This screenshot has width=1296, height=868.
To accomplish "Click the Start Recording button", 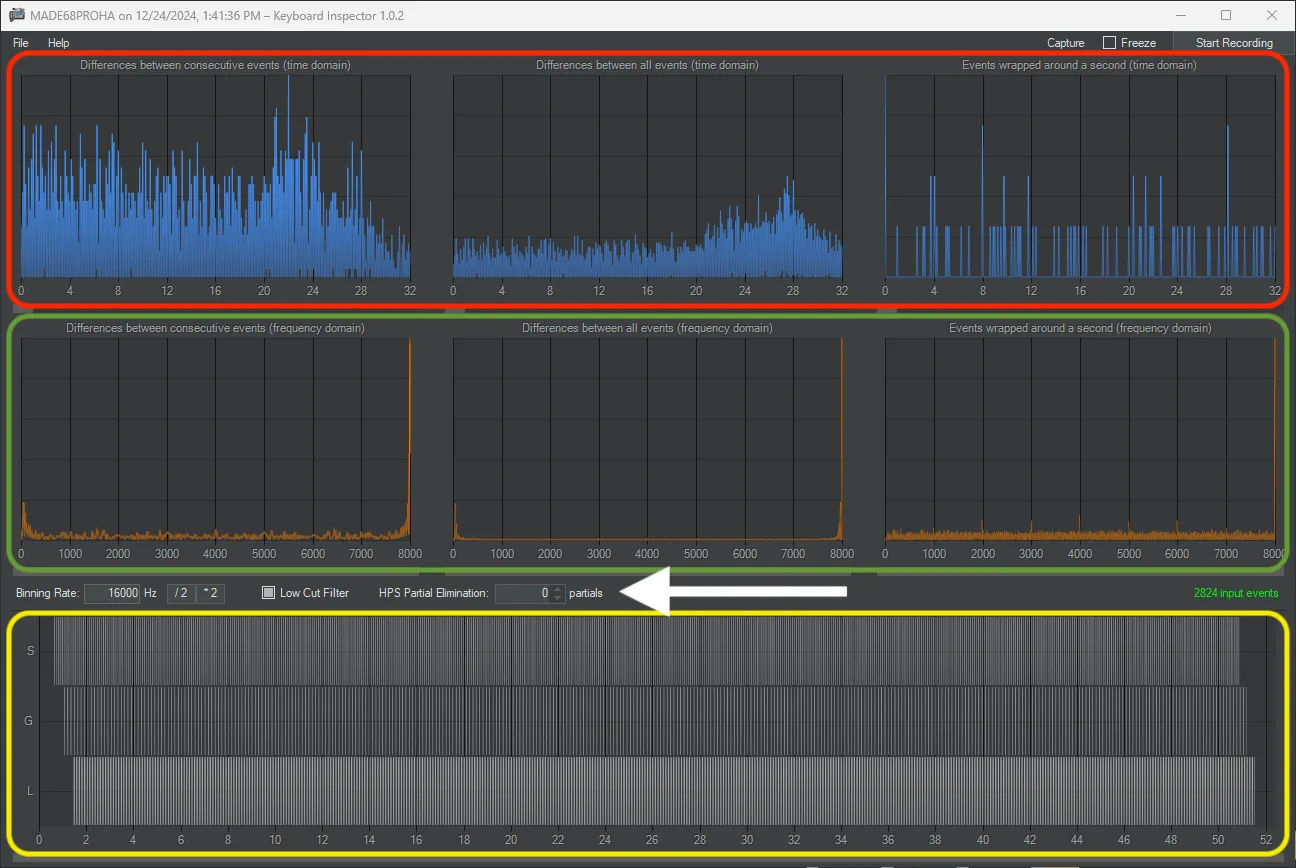I will [1234, 43].
